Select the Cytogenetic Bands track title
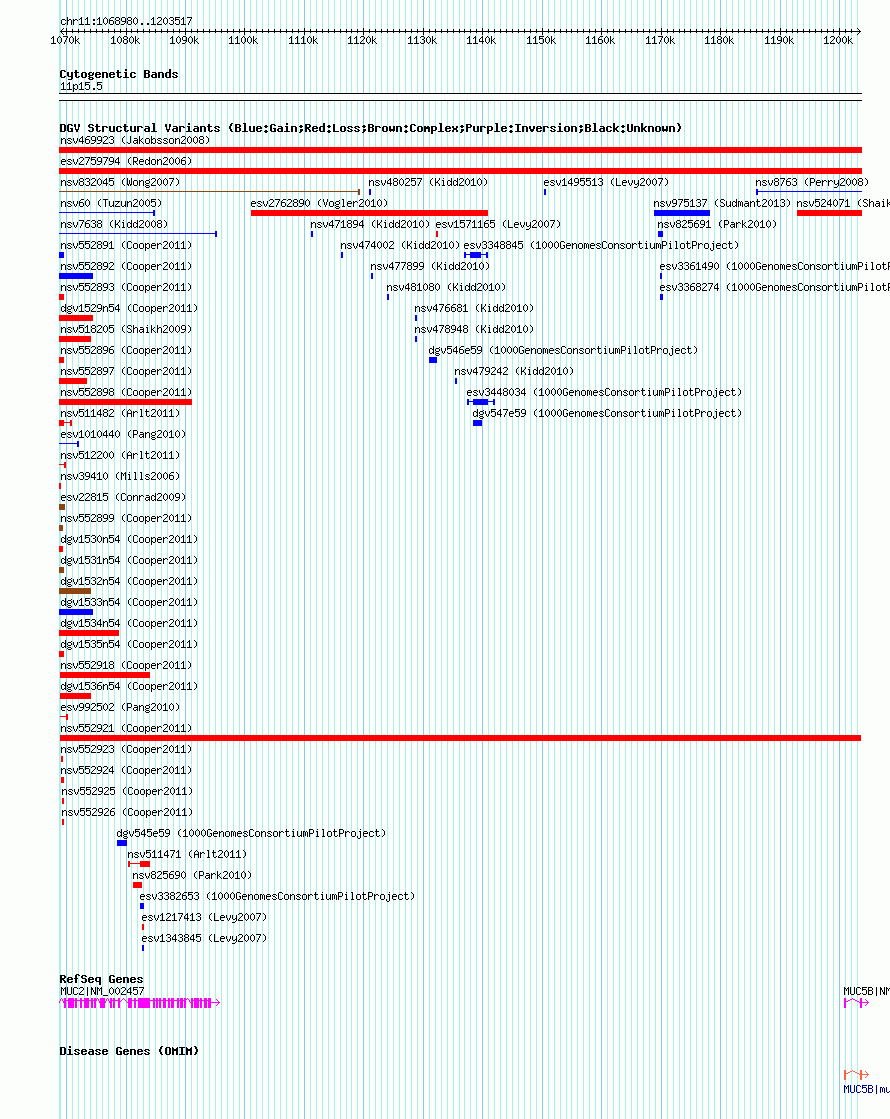The image size is (890, 1119). coord(118,74)
